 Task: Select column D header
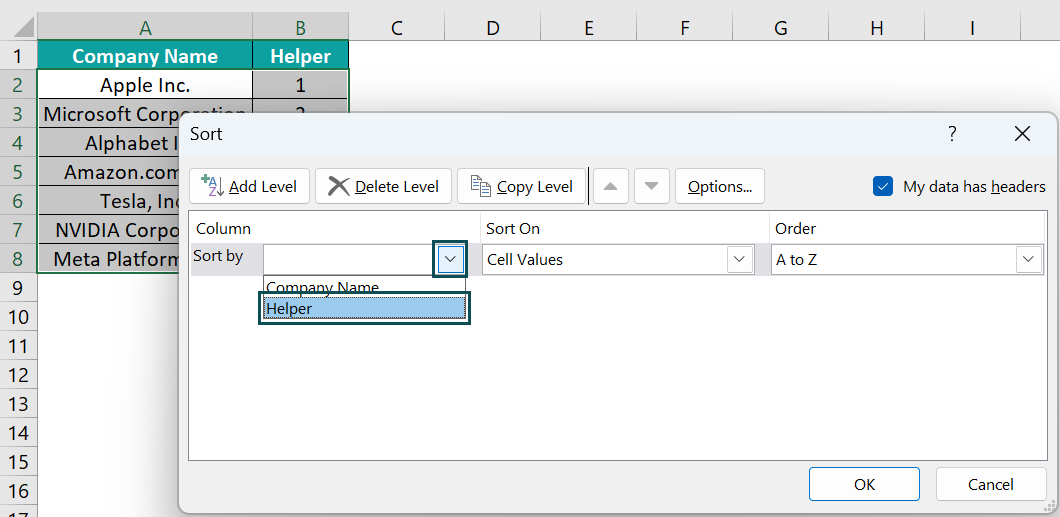(x=493, y=27)
